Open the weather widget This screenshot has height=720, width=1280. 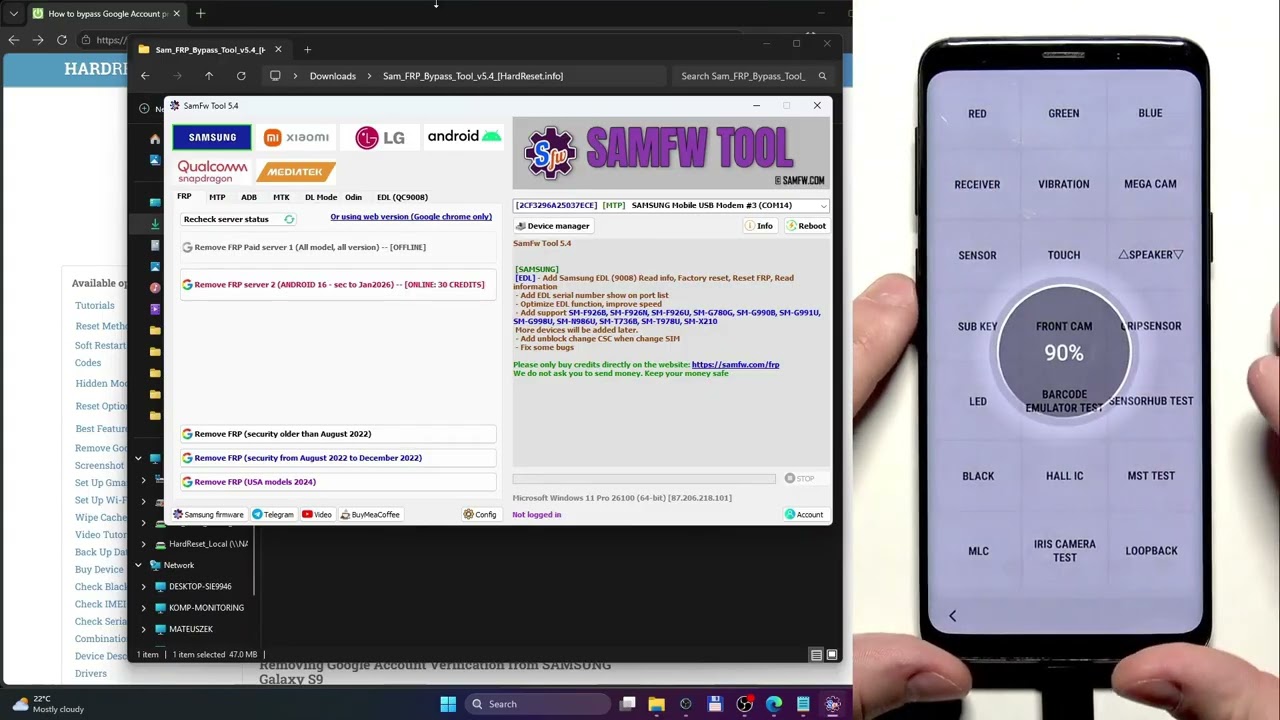coord(47,704)
